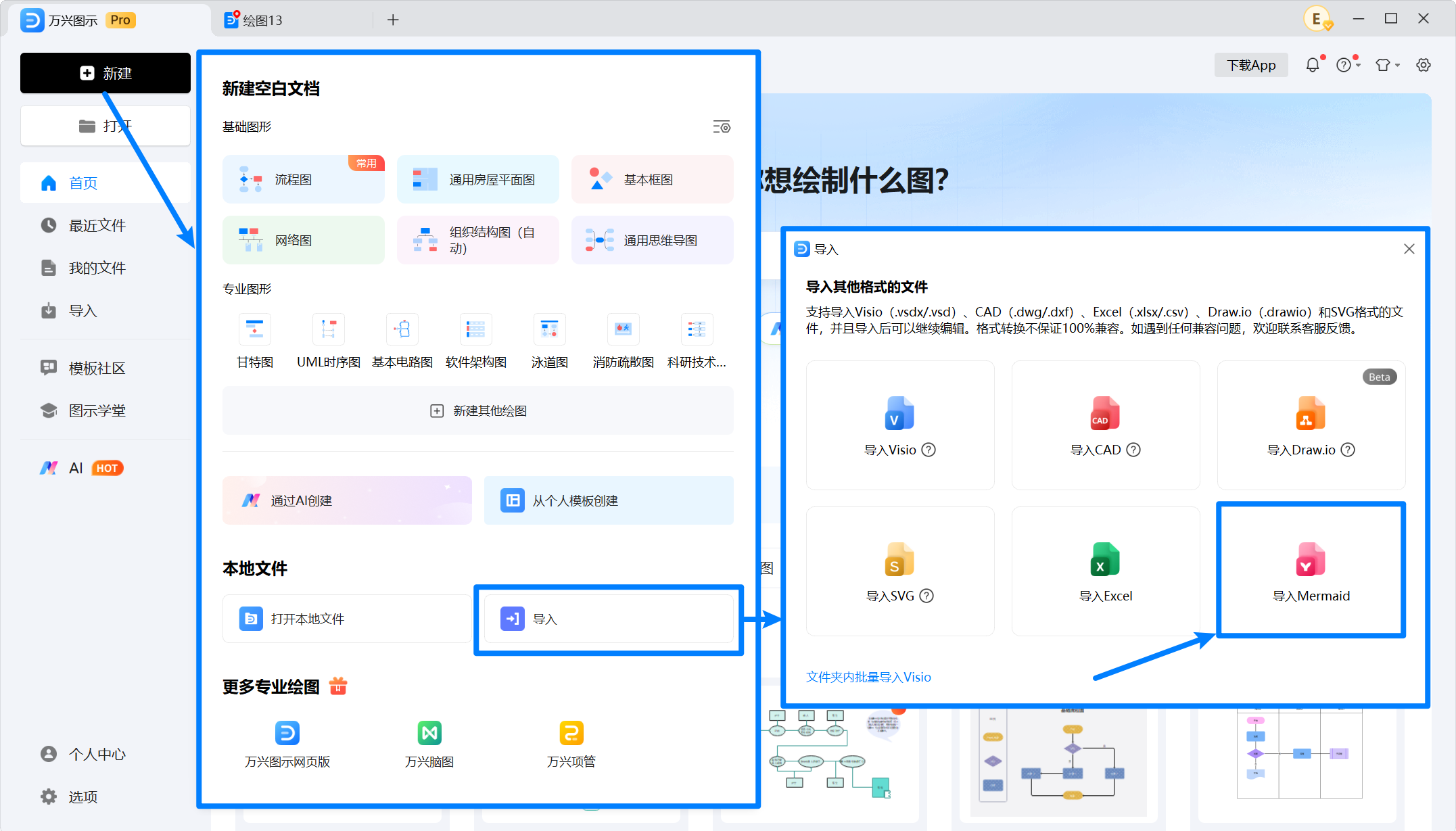Open 万兴图示网页版 icon
Screen dimensions: 1456x831
287,733
